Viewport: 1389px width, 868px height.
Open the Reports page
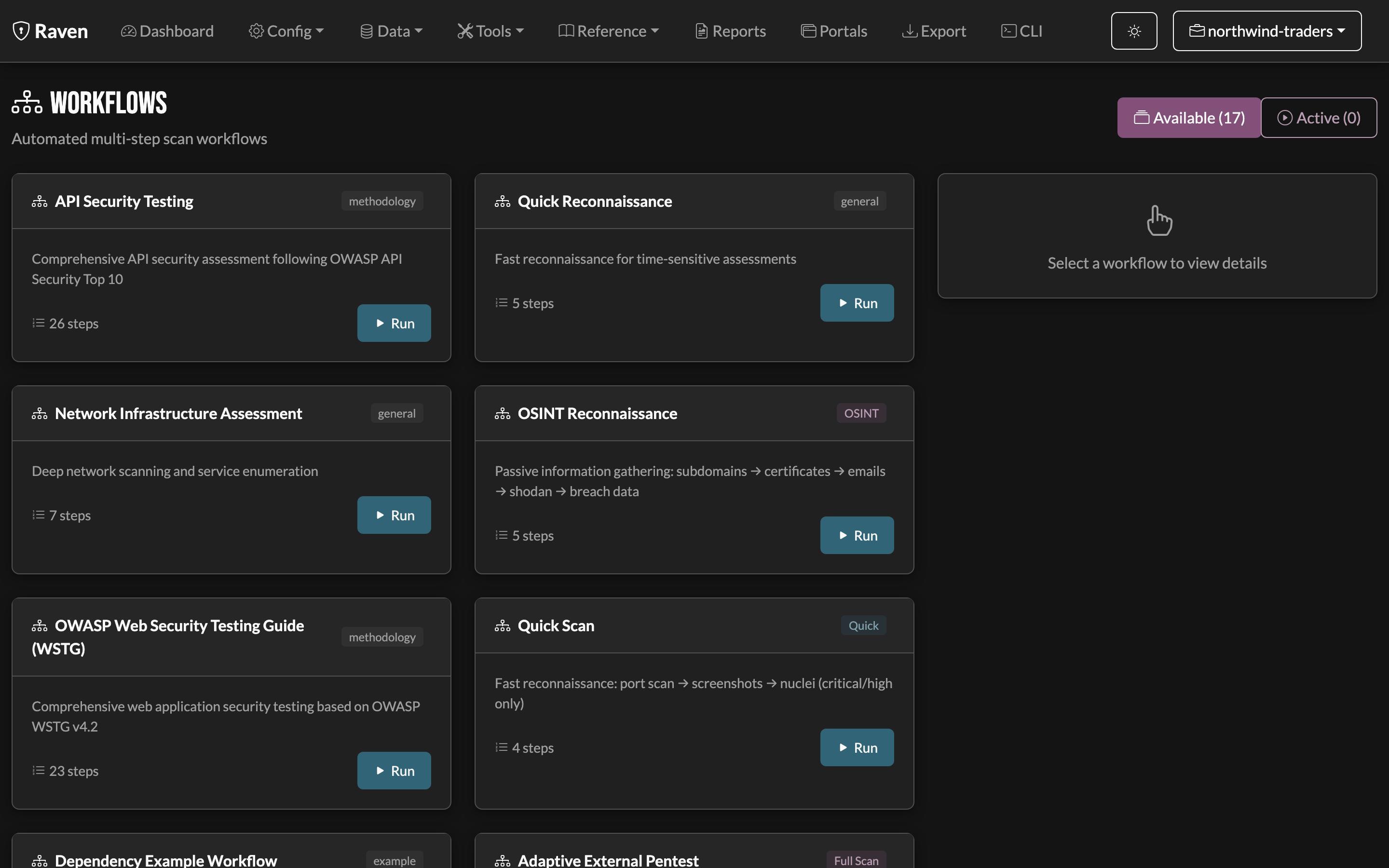pyautogui.click(x=731, y=31)
